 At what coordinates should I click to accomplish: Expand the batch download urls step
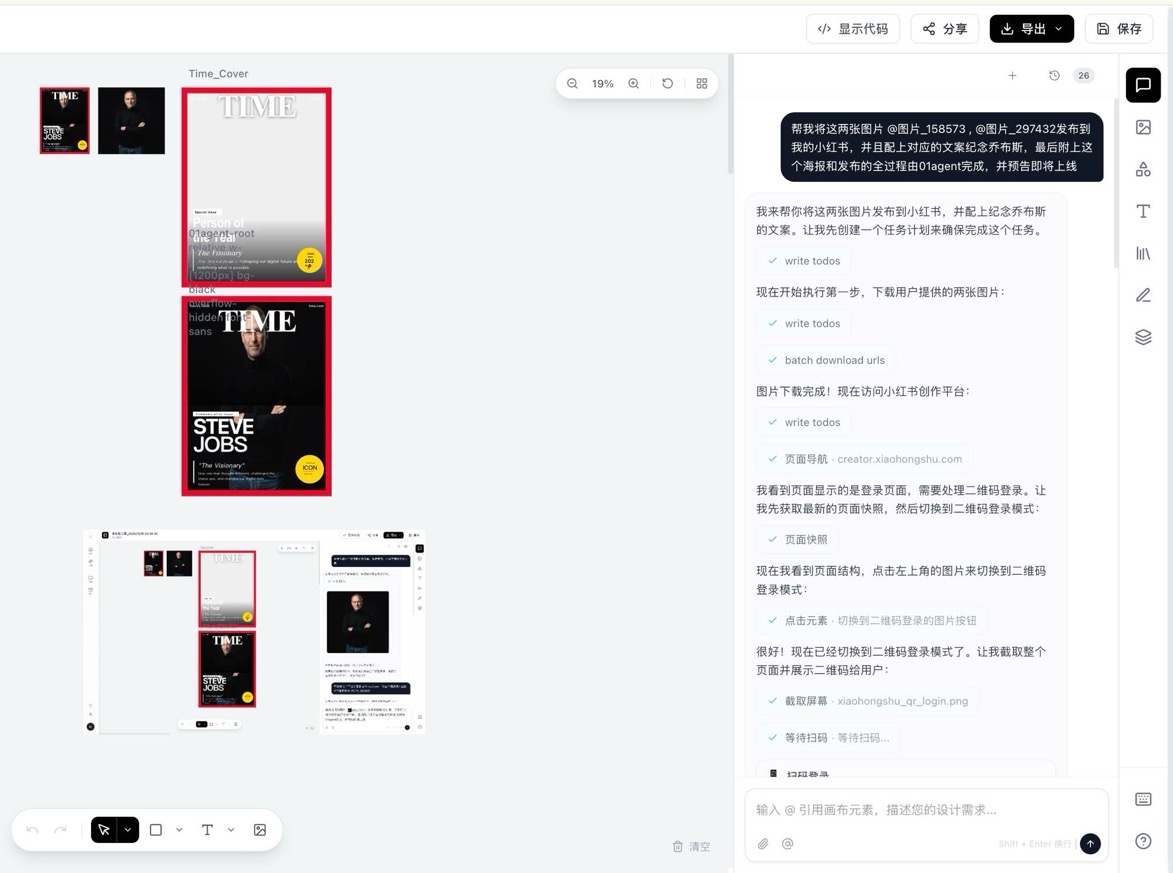[826, 360]
